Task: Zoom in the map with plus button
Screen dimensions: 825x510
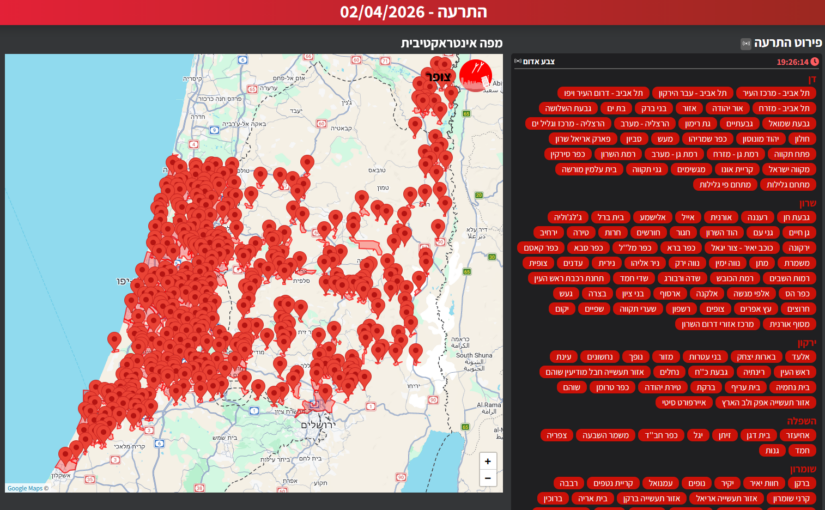Action: tap(487, 462)
